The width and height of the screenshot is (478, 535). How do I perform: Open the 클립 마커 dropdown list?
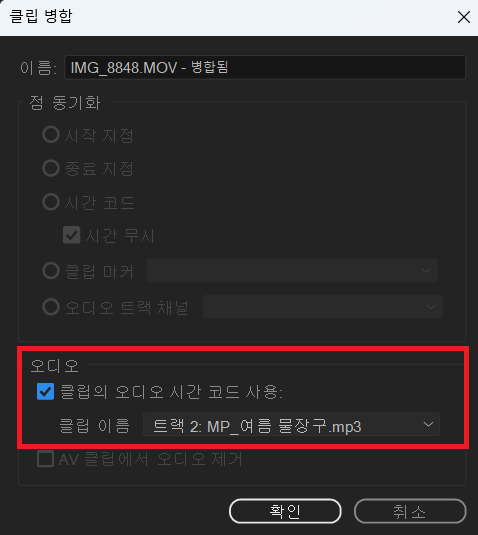point(292,271)
